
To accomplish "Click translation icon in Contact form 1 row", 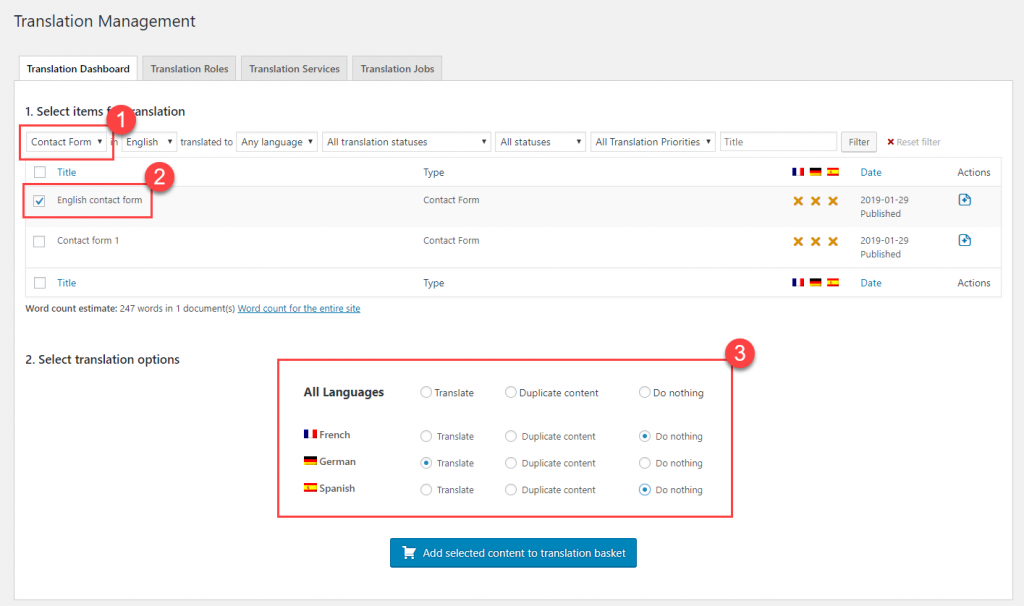I will click(965, 240).
